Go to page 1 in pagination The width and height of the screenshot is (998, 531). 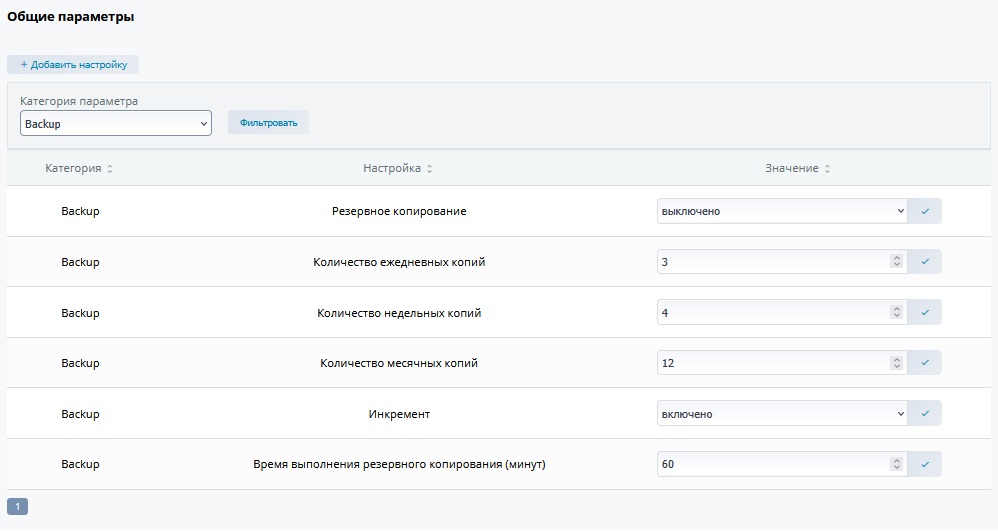tap(17, 506)
